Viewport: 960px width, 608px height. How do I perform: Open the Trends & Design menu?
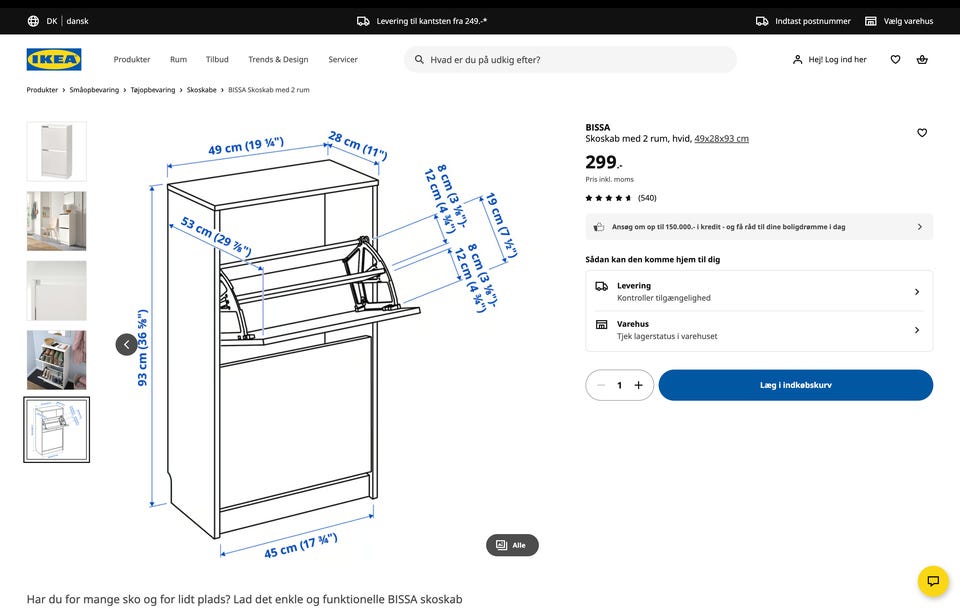click(278, 59)
